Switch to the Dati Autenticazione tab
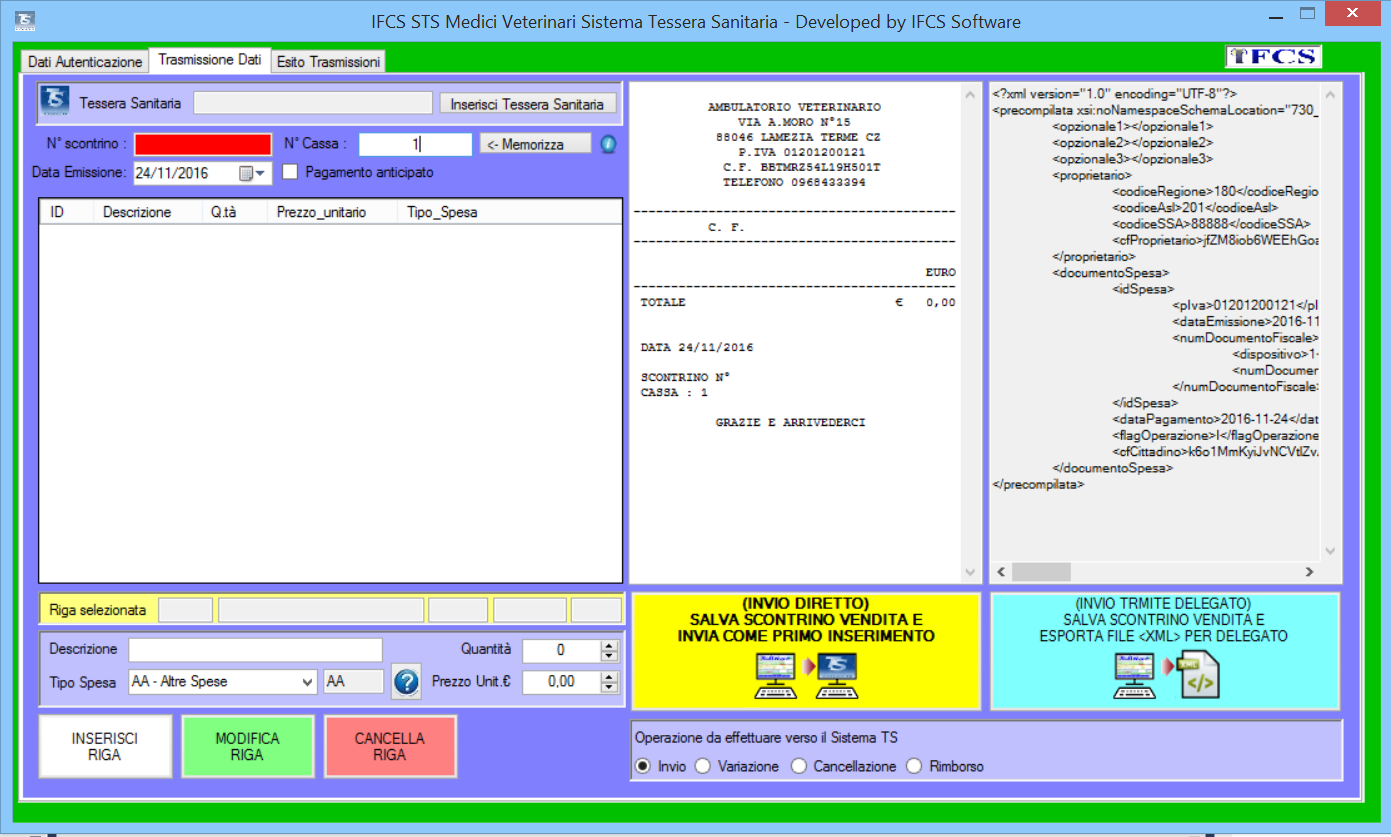The height and width of the screenshot is (837, 1391). 85,62
